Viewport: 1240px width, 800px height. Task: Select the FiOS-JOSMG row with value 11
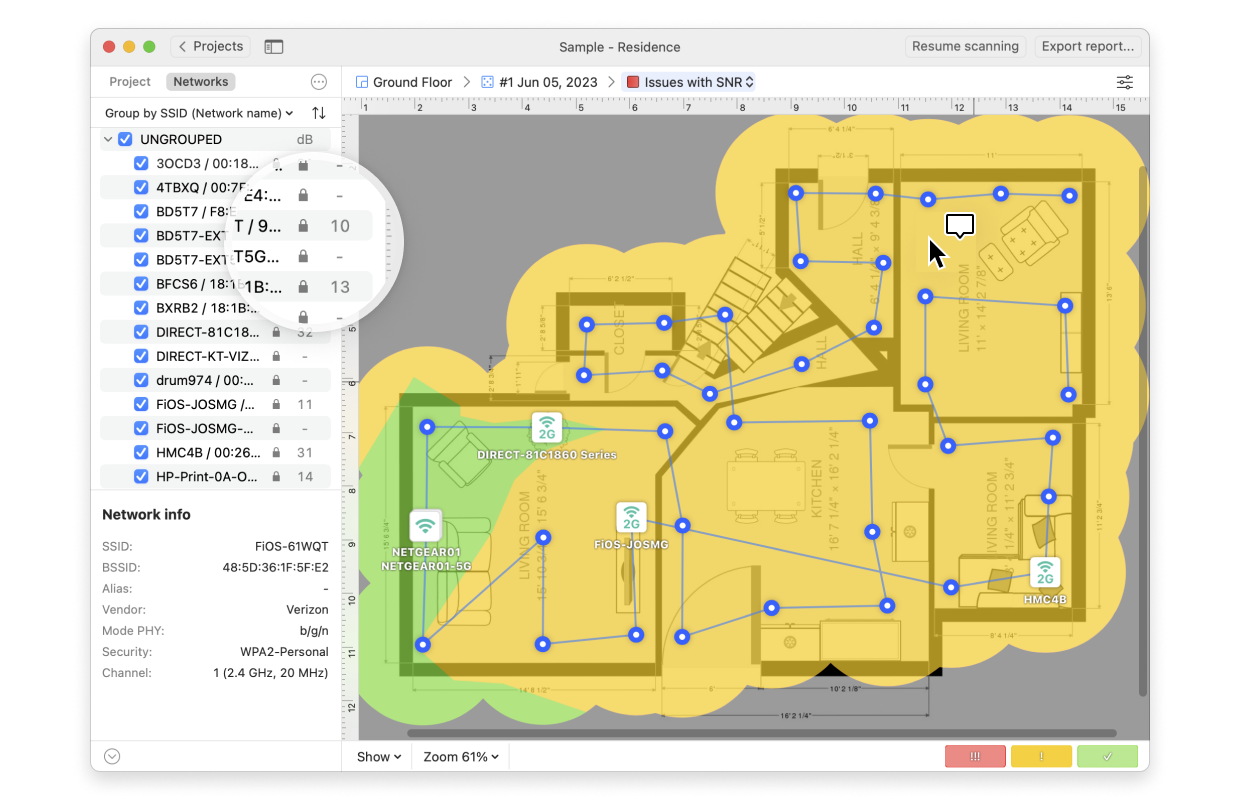coord(215,404)
